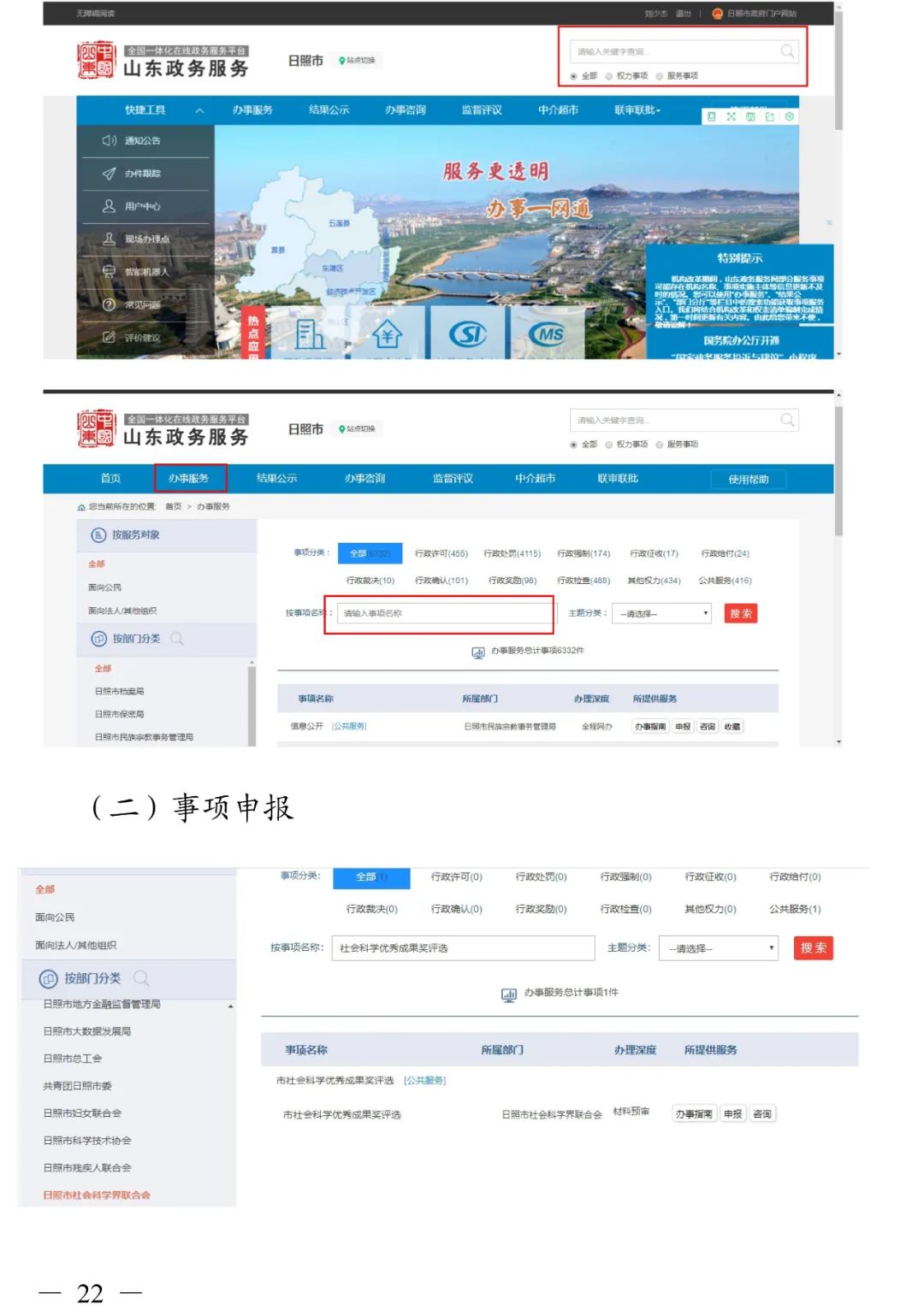Click the hexagon gear icon in green floating toolbar
924x1316 pixels.
[790, 116]
